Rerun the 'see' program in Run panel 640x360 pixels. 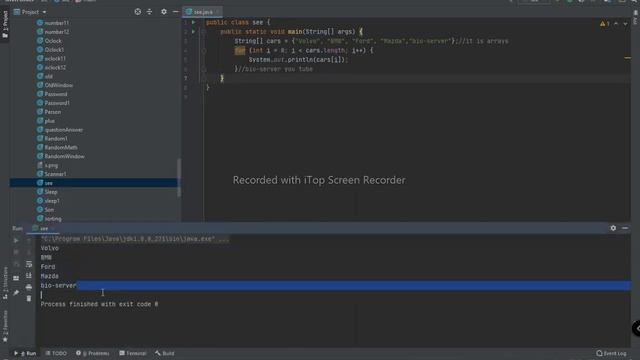point(16,240)
